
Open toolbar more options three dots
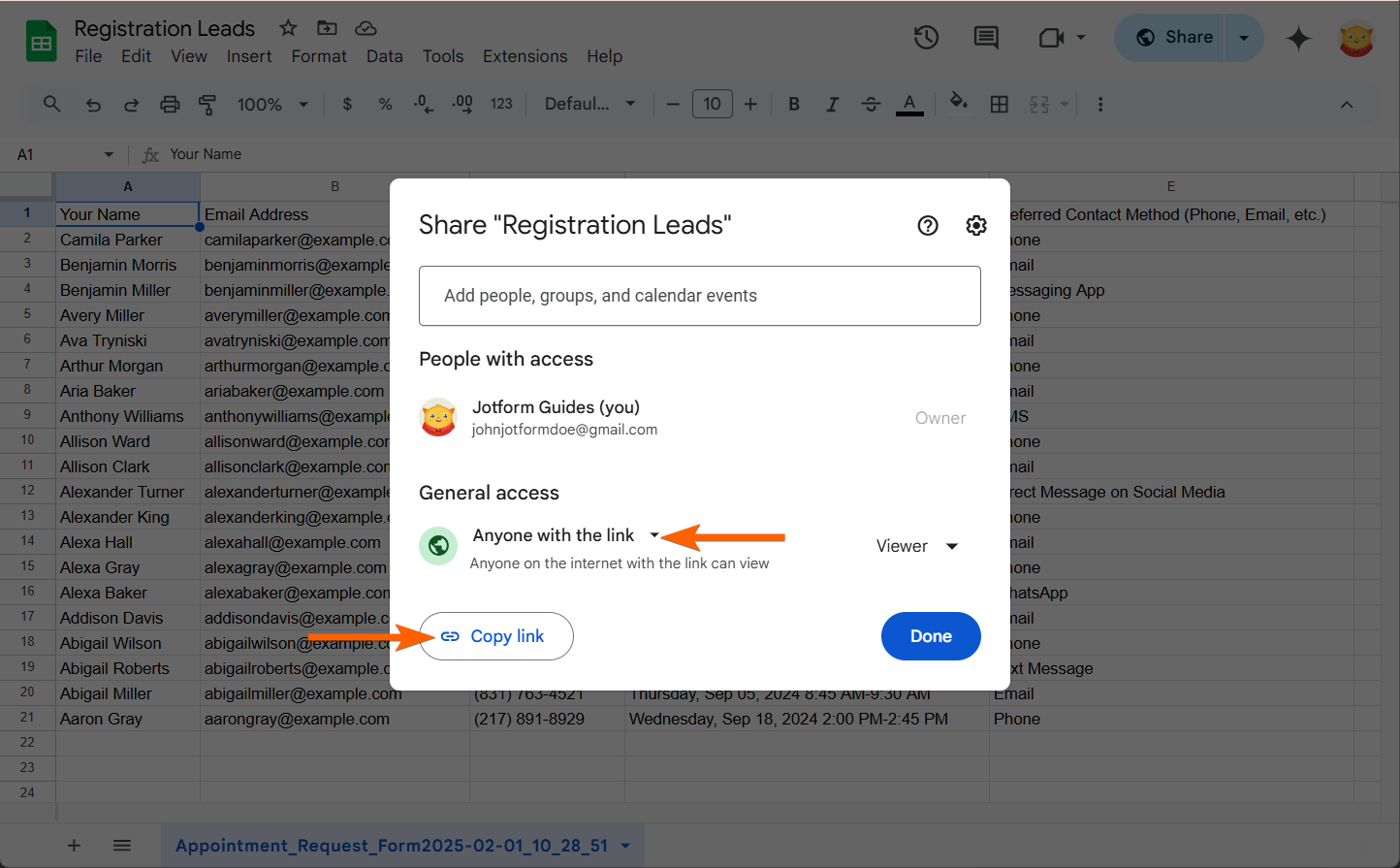(1099, 105)
